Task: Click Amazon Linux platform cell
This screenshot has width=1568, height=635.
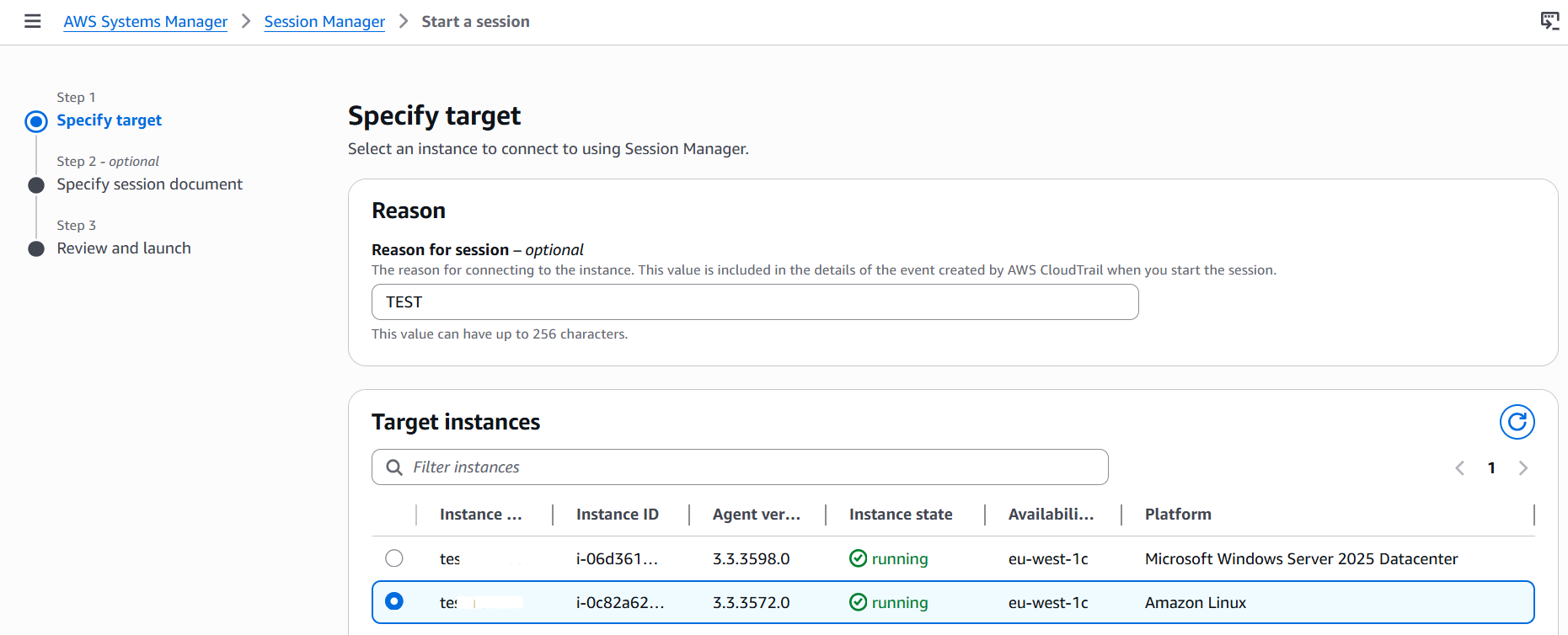Action: click(x=1196, y=603)
